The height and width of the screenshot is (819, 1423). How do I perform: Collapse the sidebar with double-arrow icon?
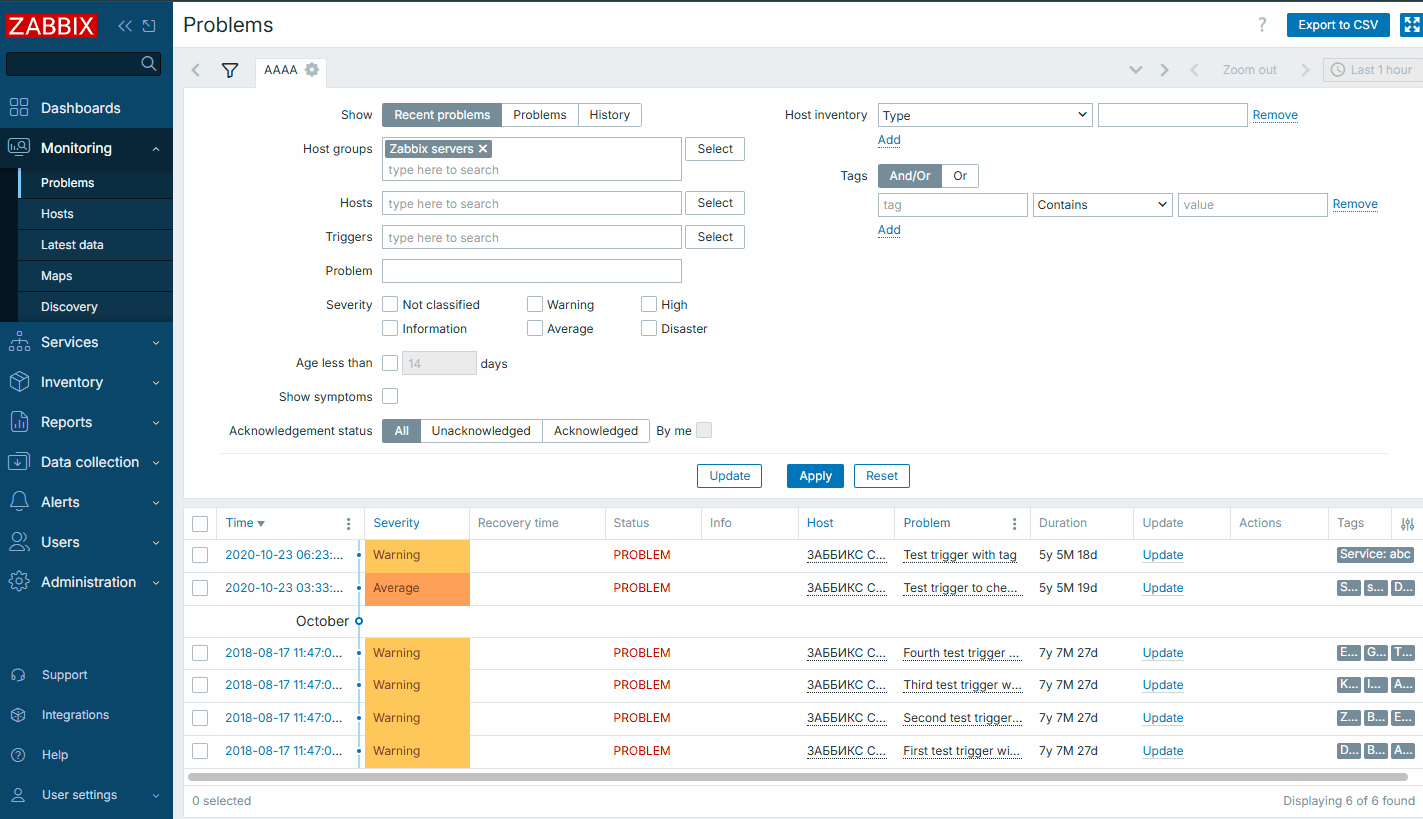click(x=125, y=26)
